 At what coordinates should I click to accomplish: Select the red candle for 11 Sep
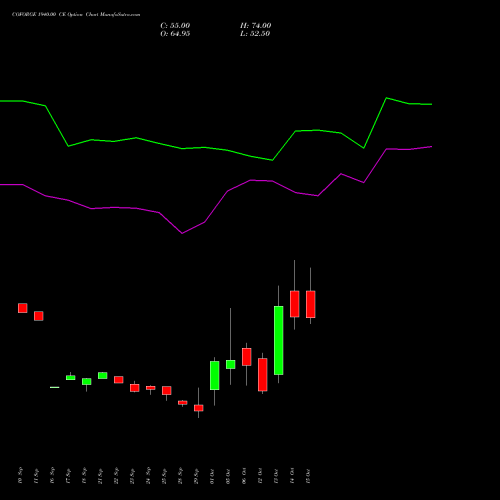click(x=39, y=316)
